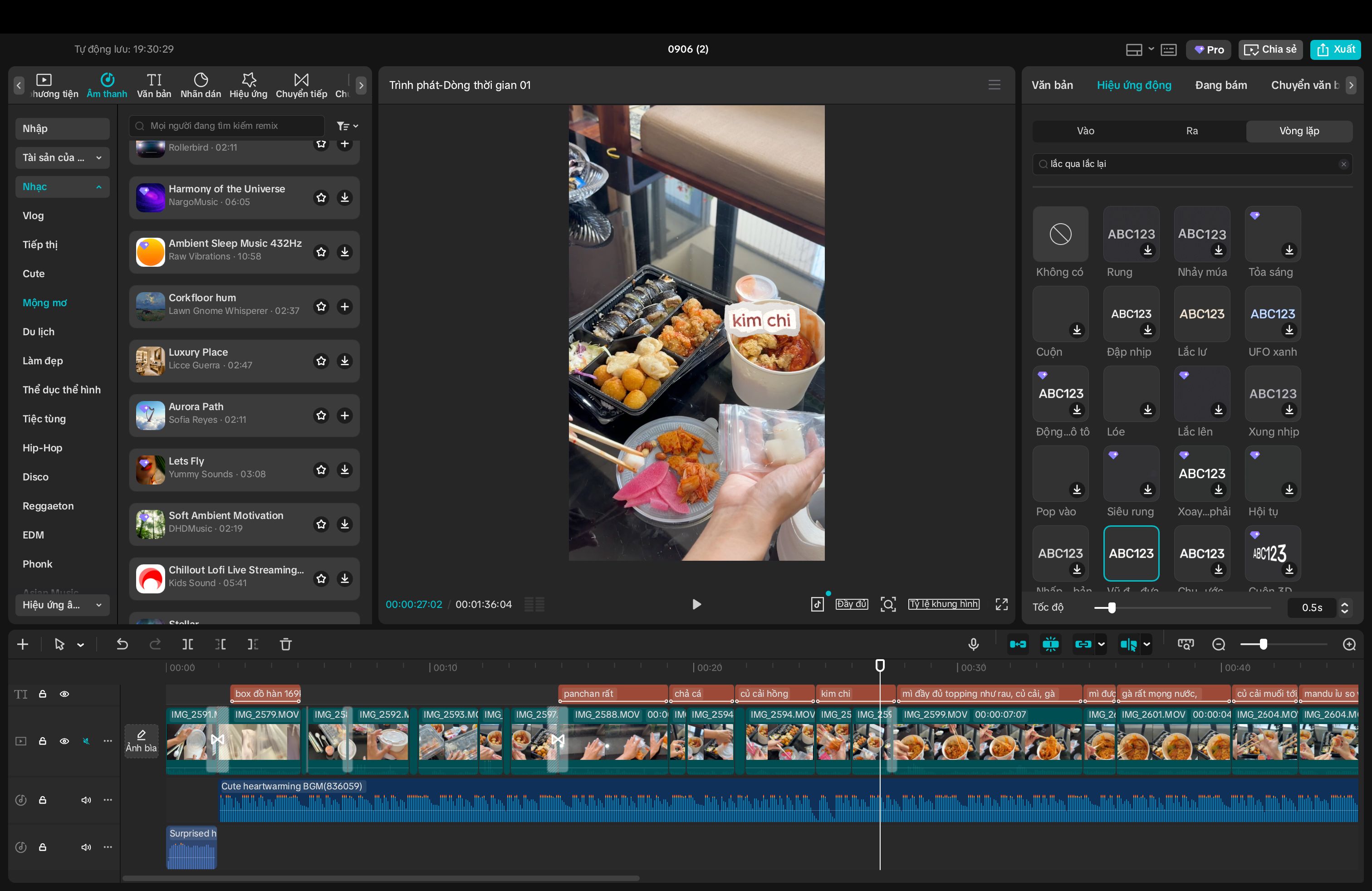Expand the layout options chevron

[x=1151, y=49]
